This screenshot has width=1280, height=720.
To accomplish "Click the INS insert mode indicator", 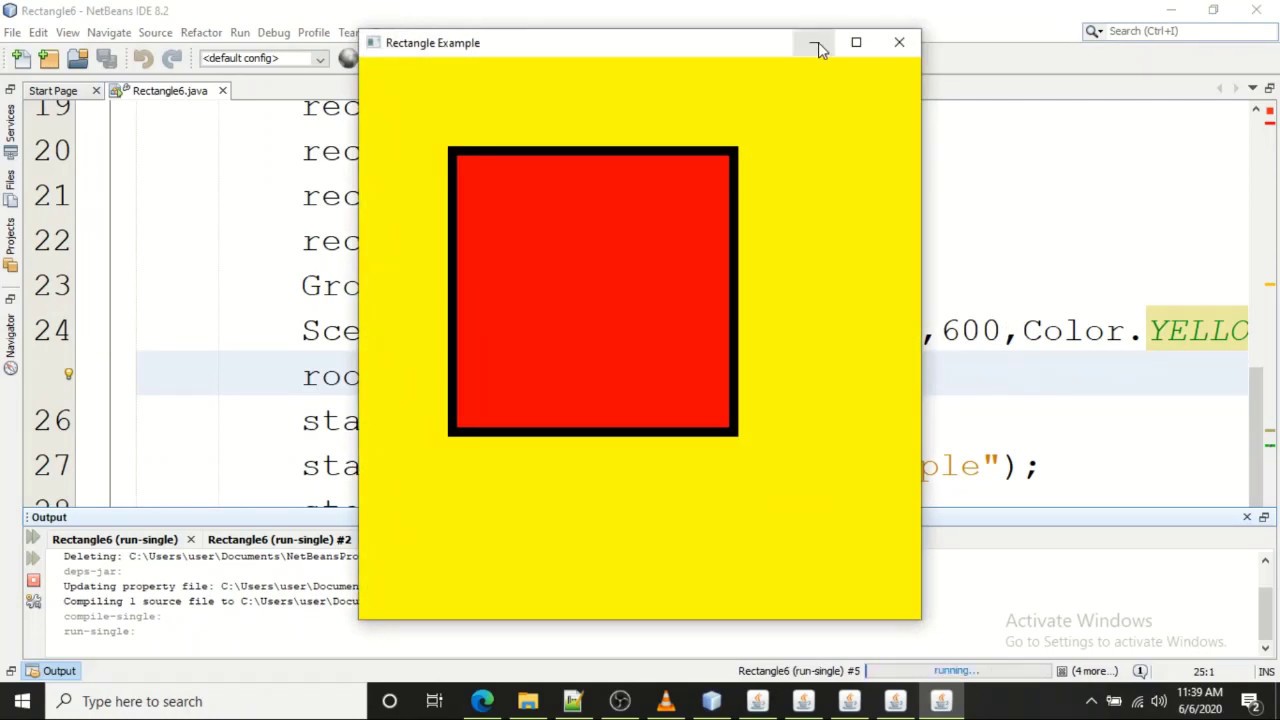I will [x=1266, y=672].
